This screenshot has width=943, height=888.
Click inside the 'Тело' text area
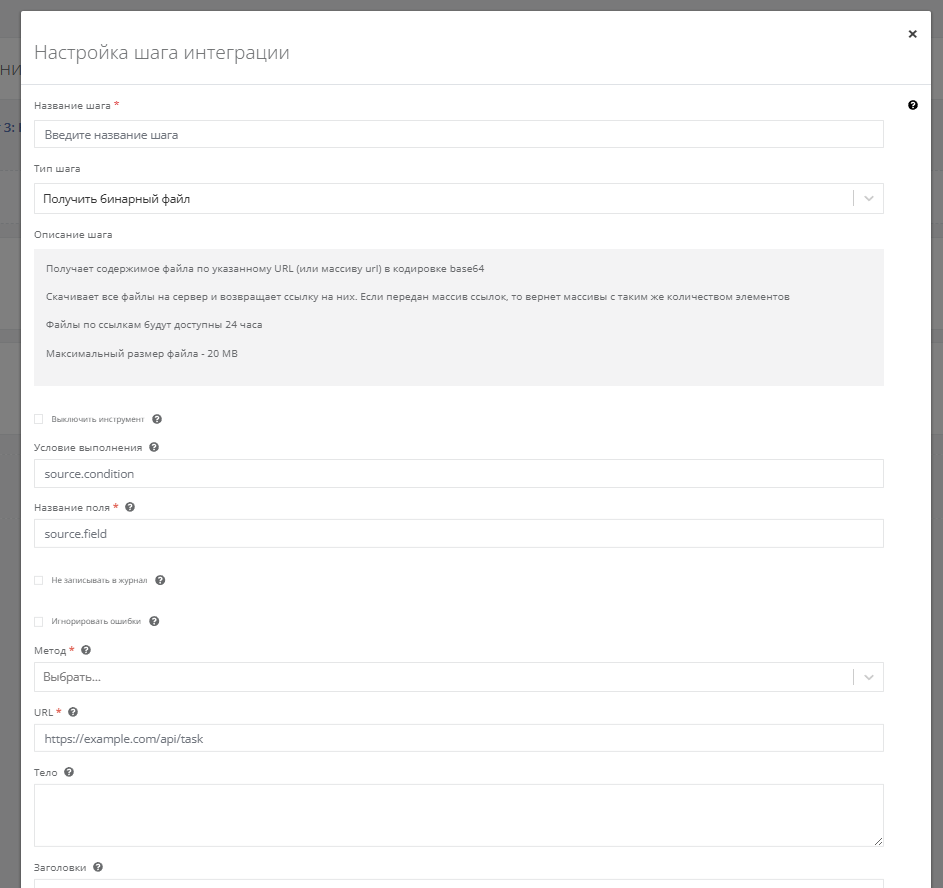tap(458, 815)
